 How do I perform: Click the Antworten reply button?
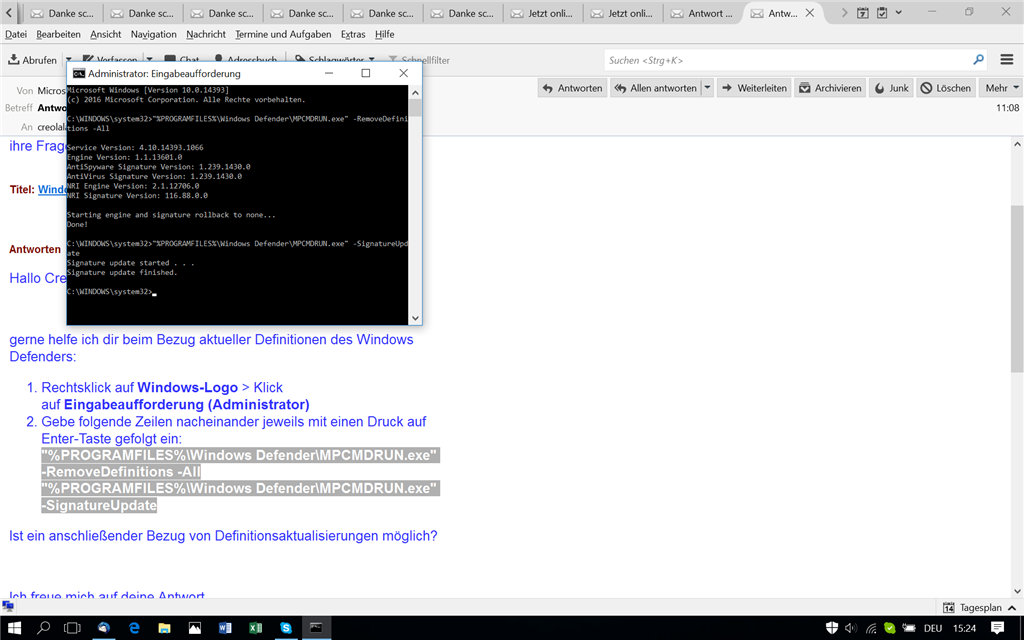click(572, 88)
